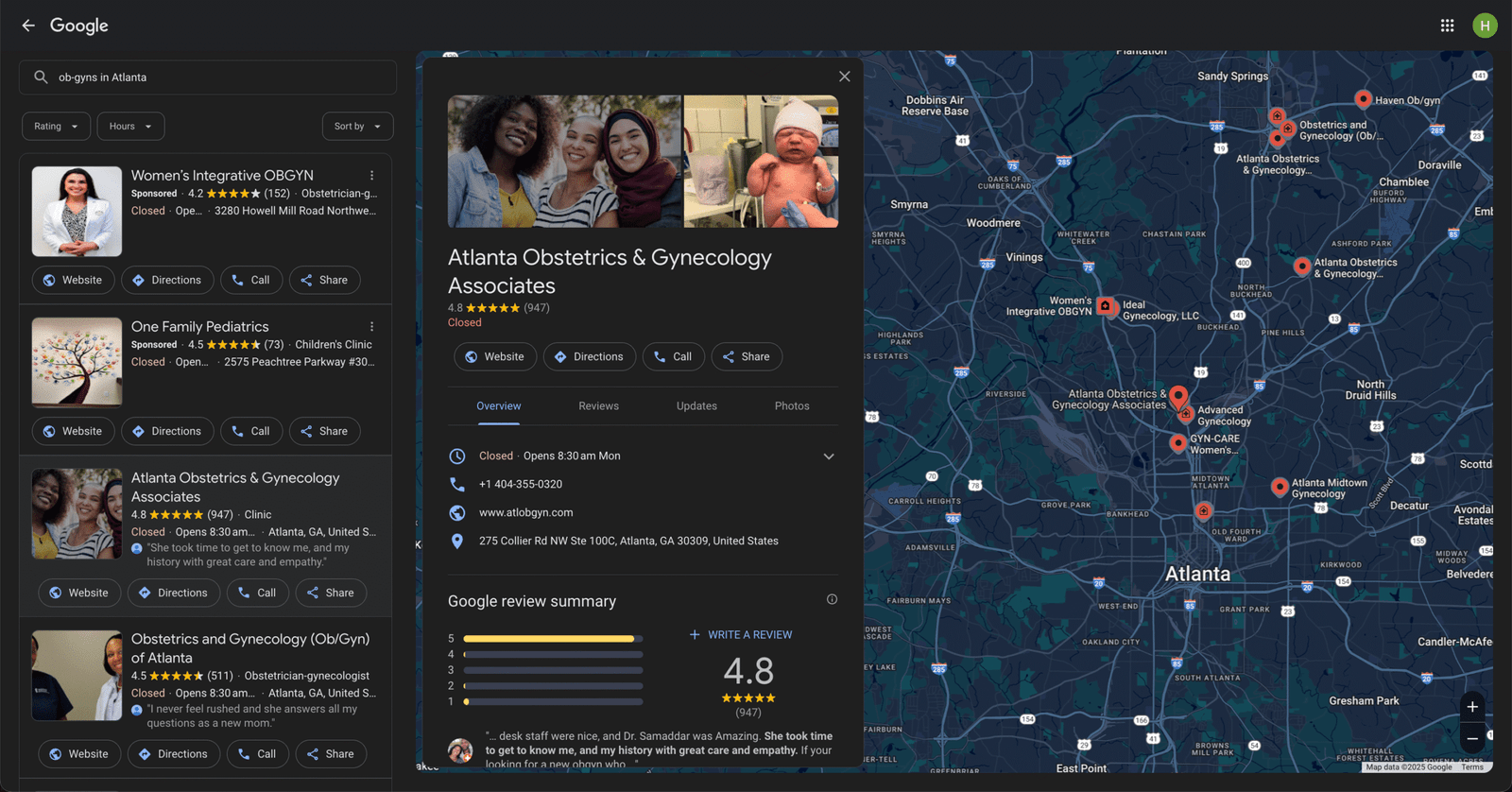Viewport: 1512px width, 792px height.
Task: Open Obstetrics and Gynecology (Ob/Gyn) of Atlanta title
Action: tap(250, 648)
